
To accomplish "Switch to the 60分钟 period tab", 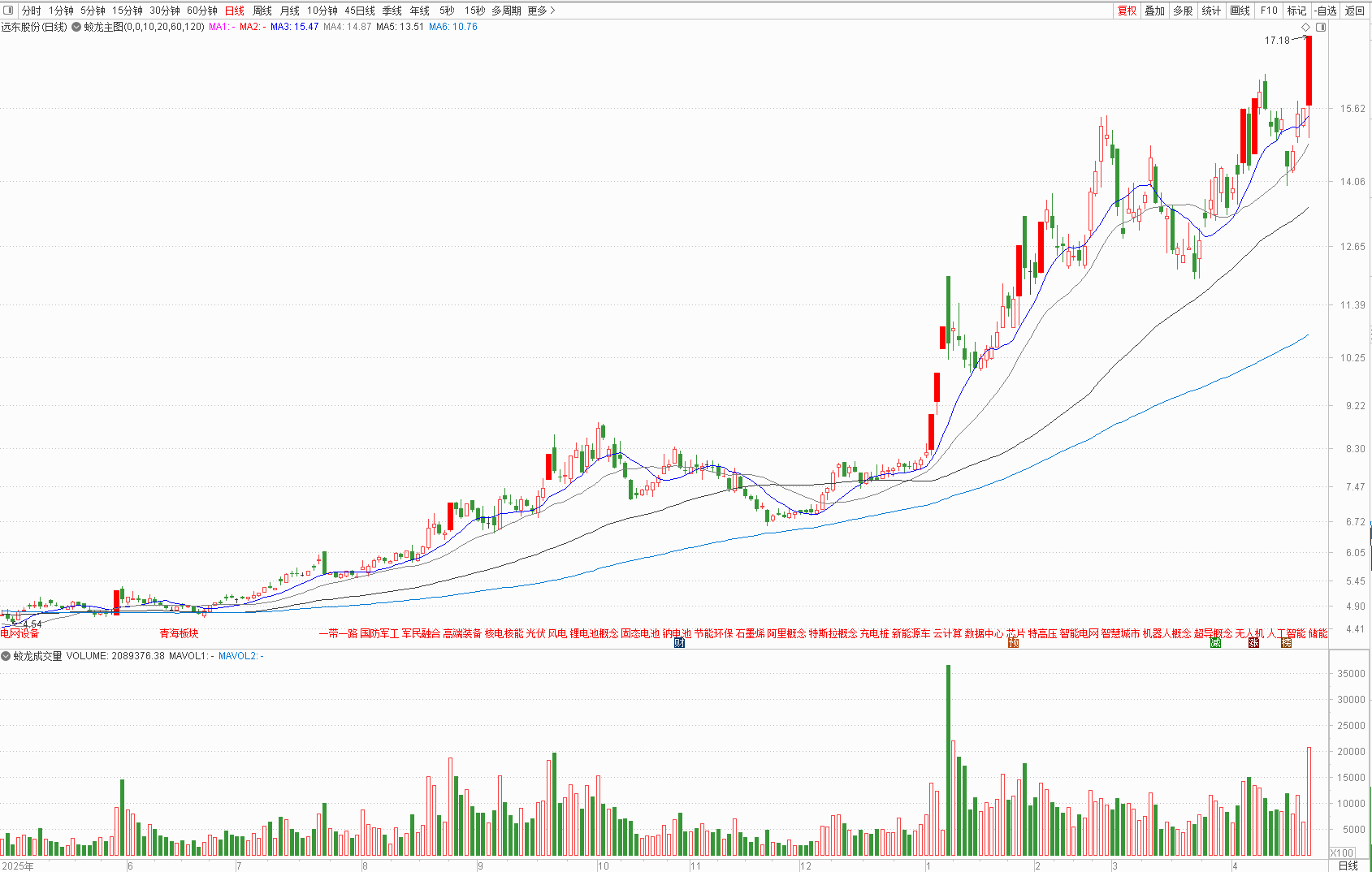I will coord(202,11).
